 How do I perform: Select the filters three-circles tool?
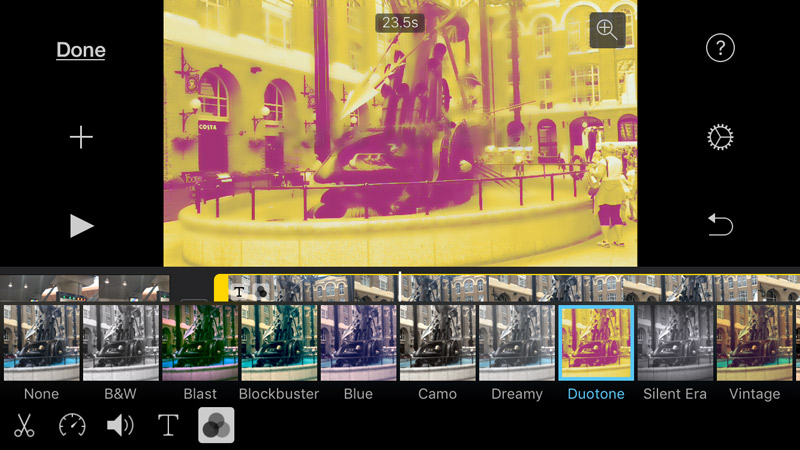(x=216, y=425)
